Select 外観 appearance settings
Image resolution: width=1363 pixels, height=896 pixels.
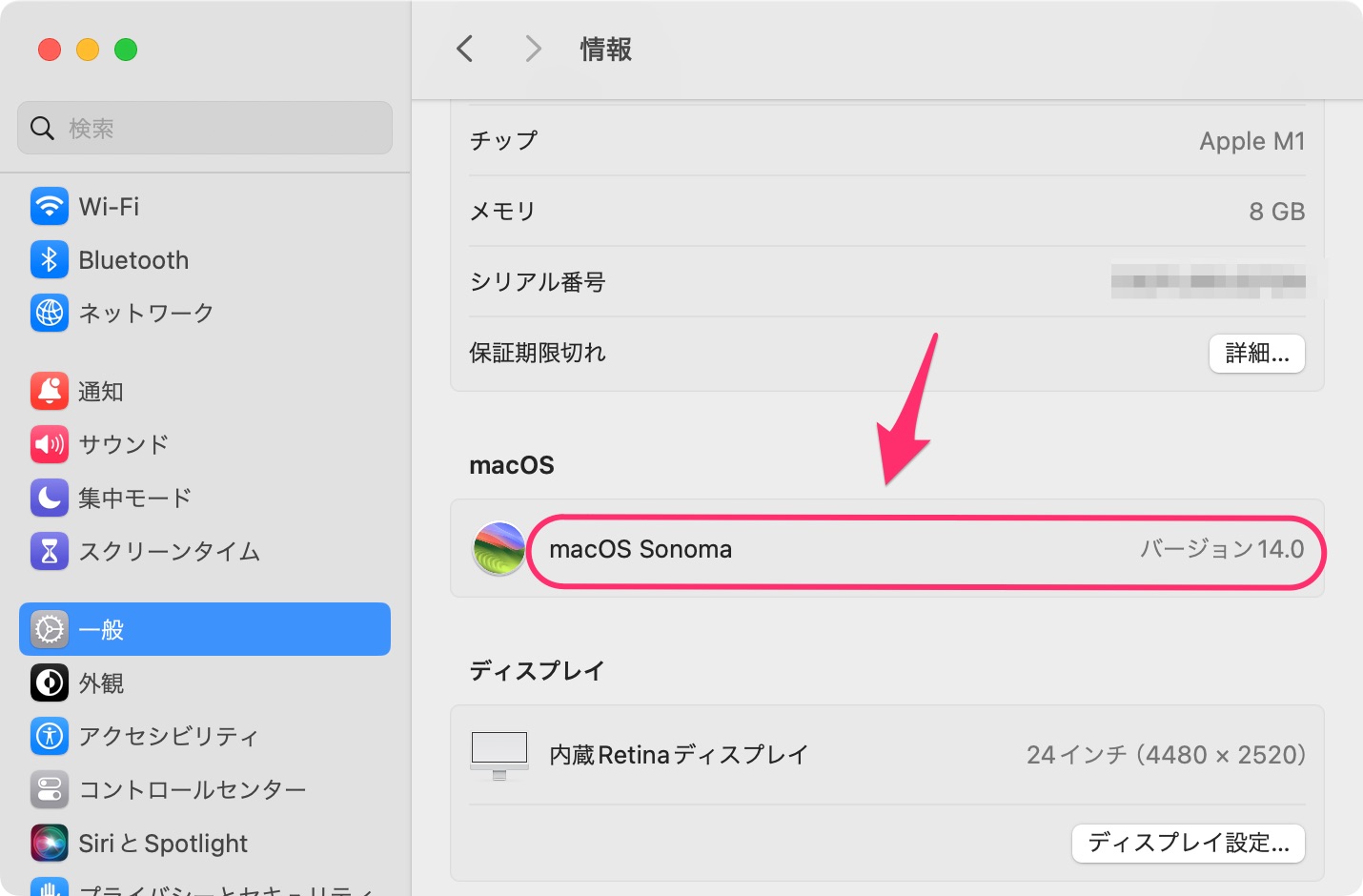204,682
